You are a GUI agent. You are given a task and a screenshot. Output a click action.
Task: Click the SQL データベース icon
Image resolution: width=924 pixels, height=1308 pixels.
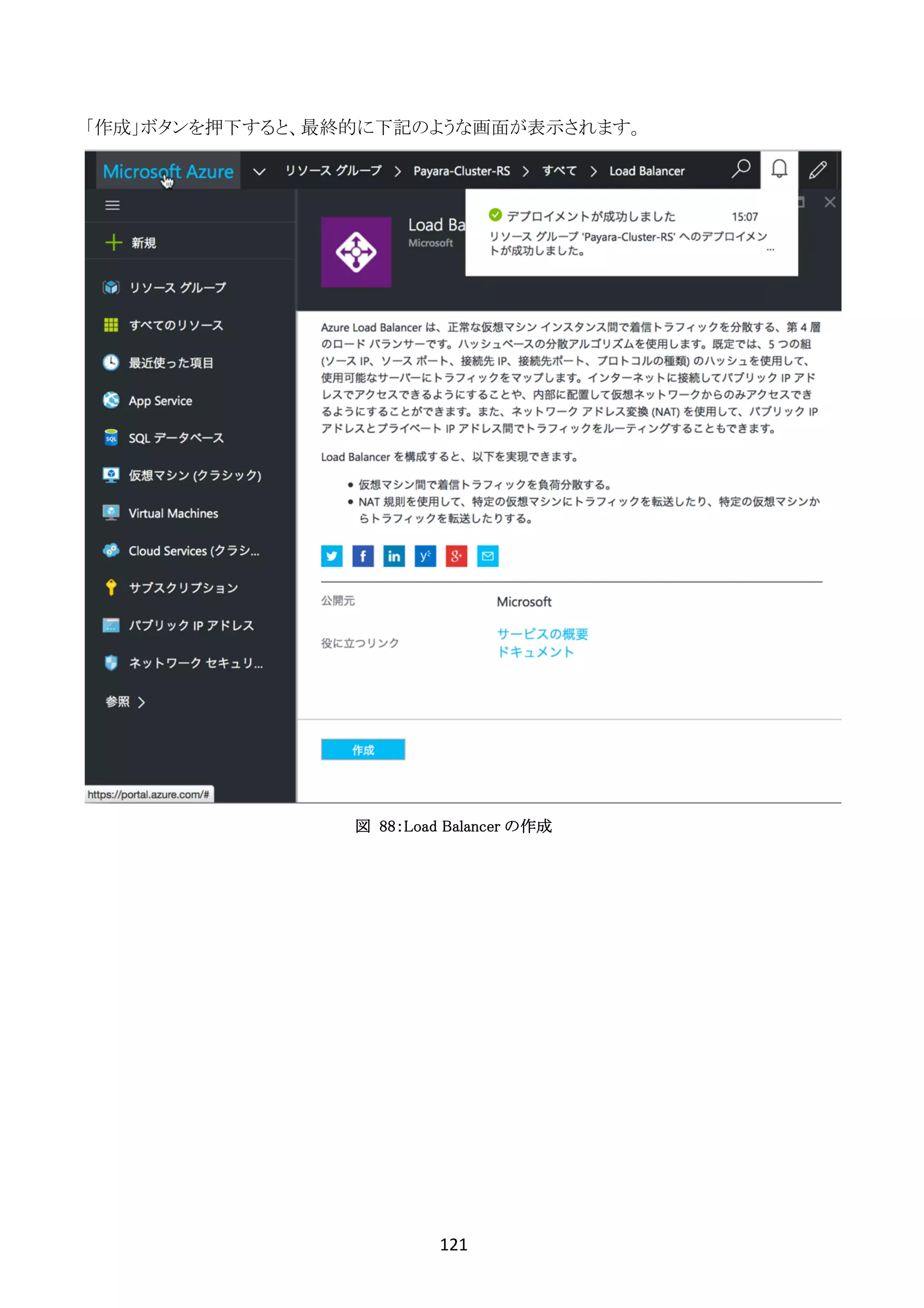[x=111, y=437]
